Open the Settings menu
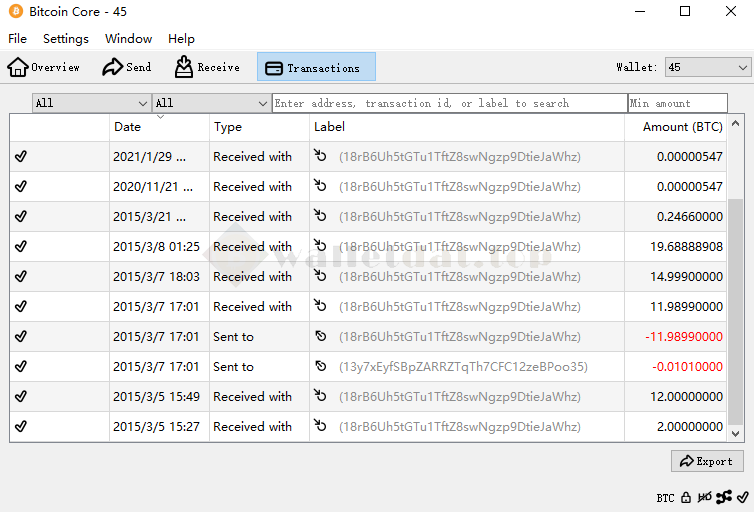 pyautogui.click(x=66, y=39)
